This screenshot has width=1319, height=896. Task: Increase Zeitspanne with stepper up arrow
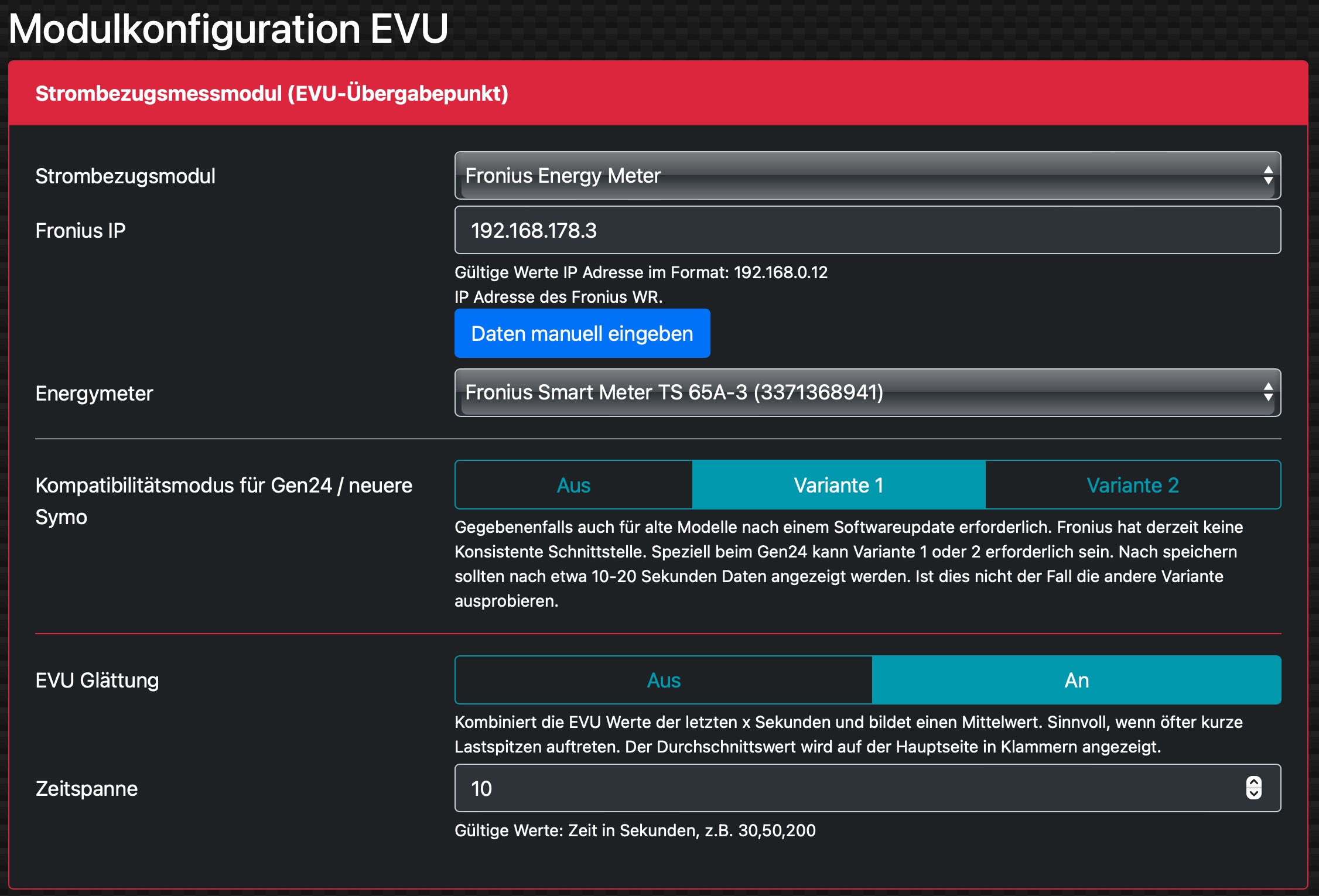pyautogui.click(x=1253, y=782)
